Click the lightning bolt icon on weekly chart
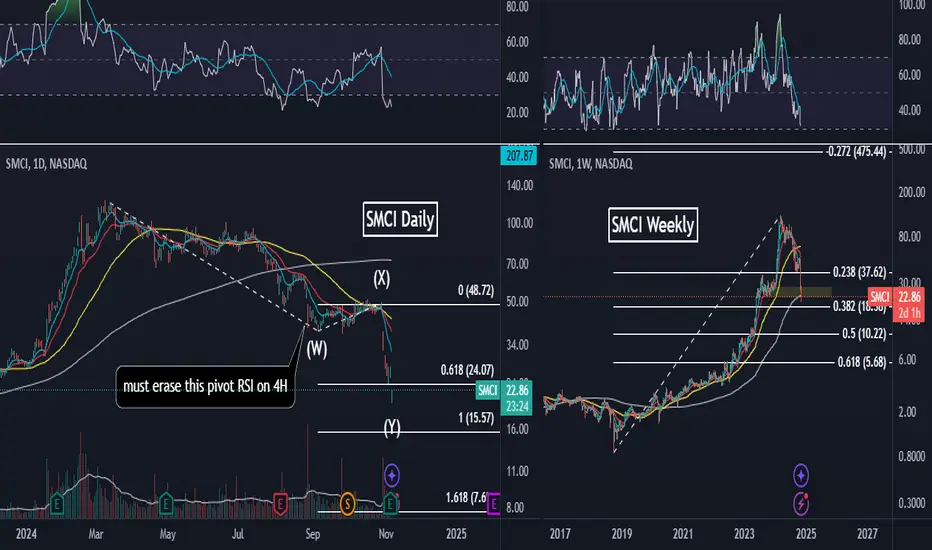 pyautogui.click(x=801, y=503)
